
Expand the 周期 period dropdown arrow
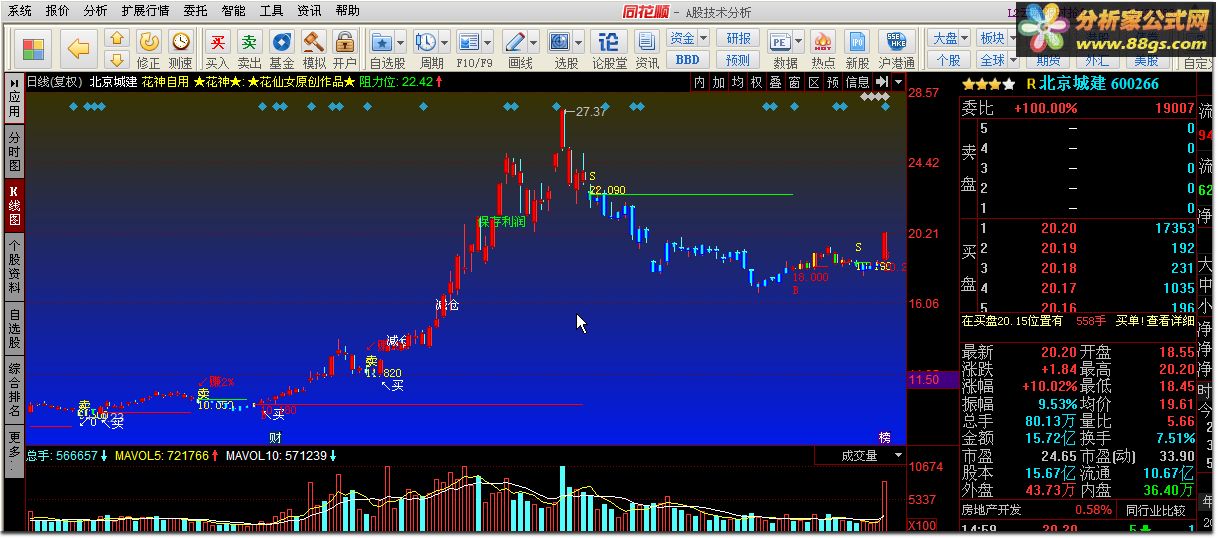444,43
